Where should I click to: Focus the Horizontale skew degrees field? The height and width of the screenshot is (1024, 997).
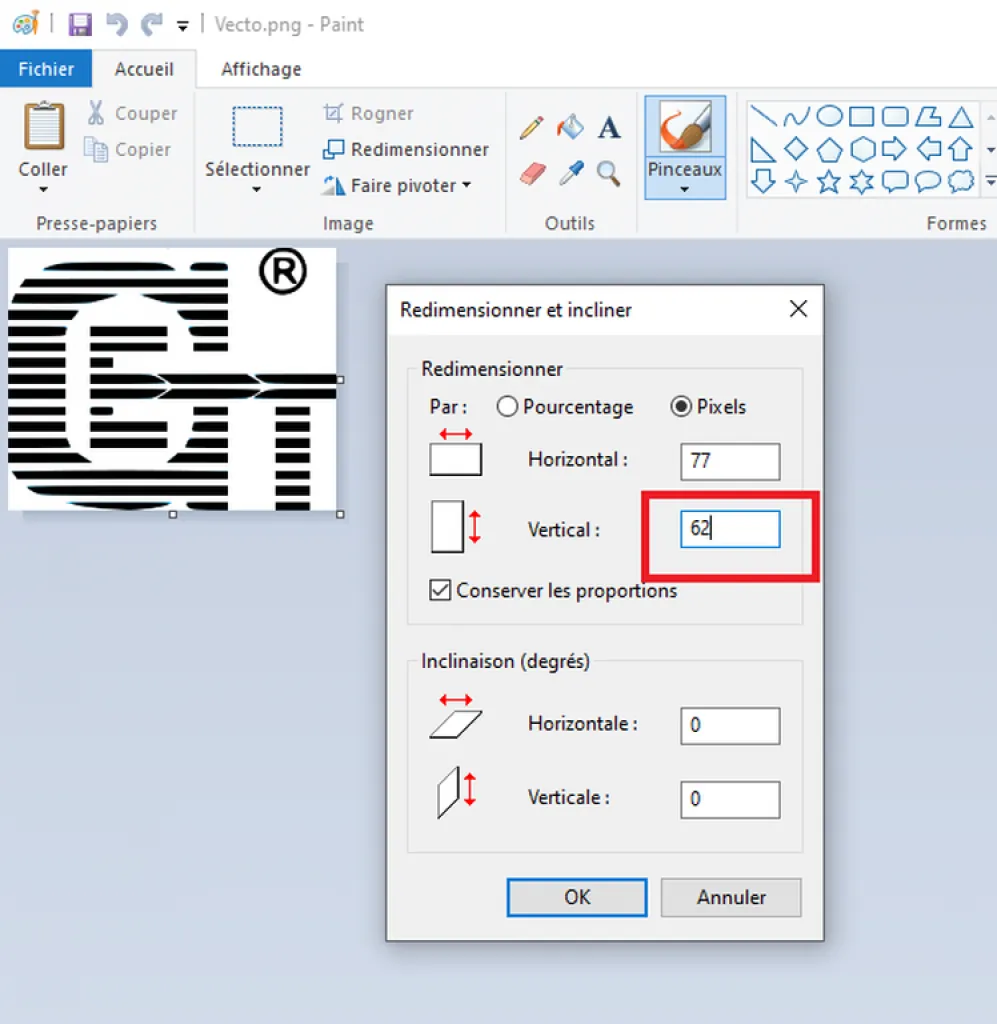point(730,726)
